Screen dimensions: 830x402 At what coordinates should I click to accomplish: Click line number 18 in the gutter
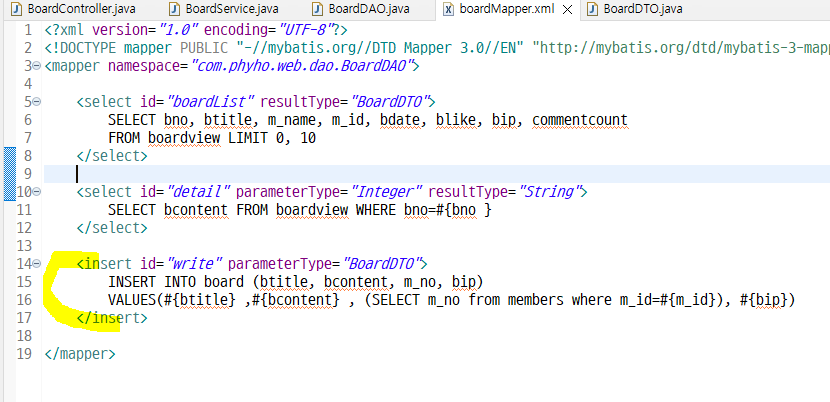[x=24, y=335]
